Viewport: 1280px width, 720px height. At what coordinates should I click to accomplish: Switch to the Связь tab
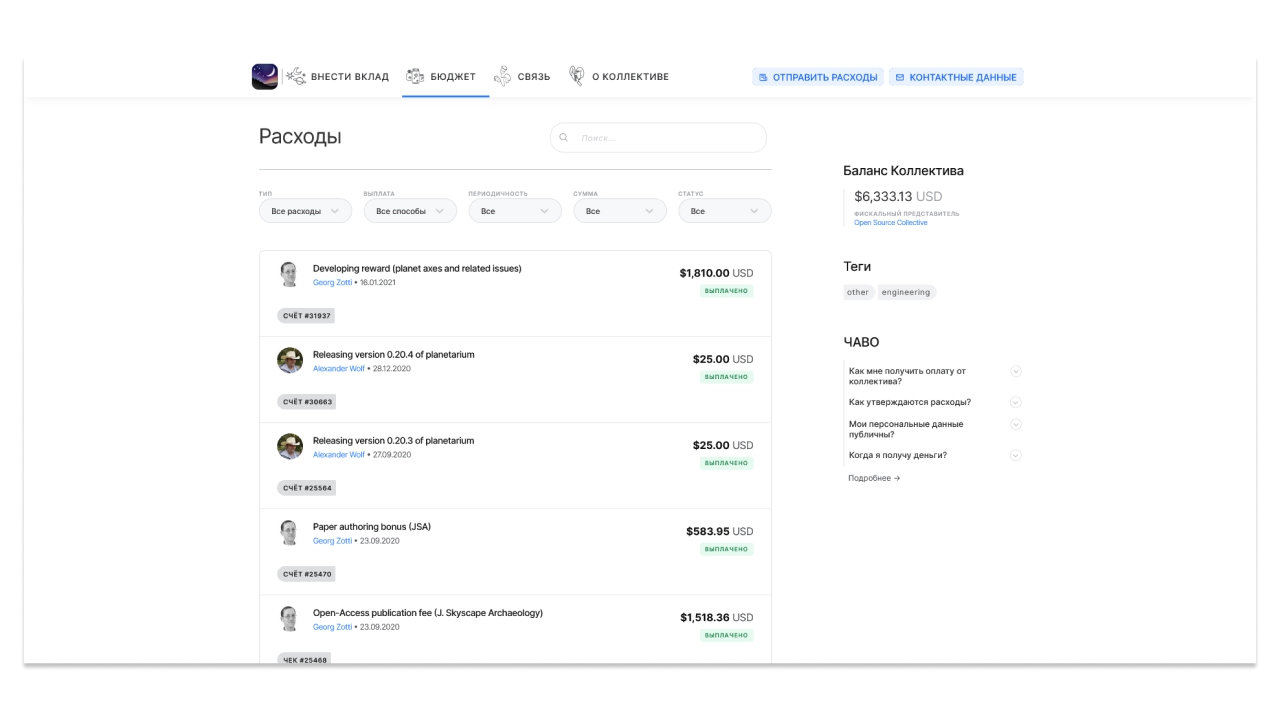pyautogui.click(x=522, y=77)
